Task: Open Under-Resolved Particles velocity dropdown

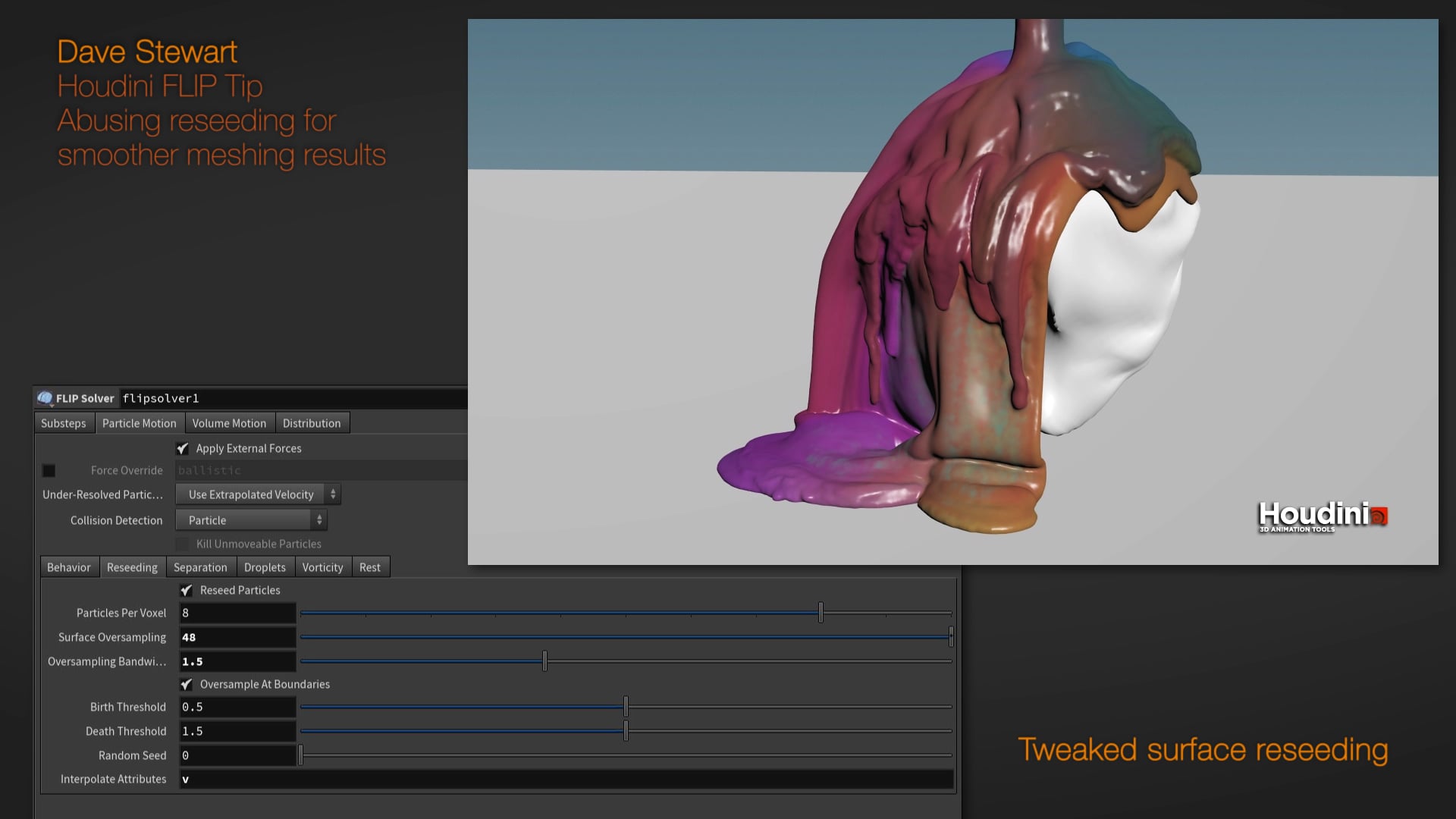Action: click(258, 495)
